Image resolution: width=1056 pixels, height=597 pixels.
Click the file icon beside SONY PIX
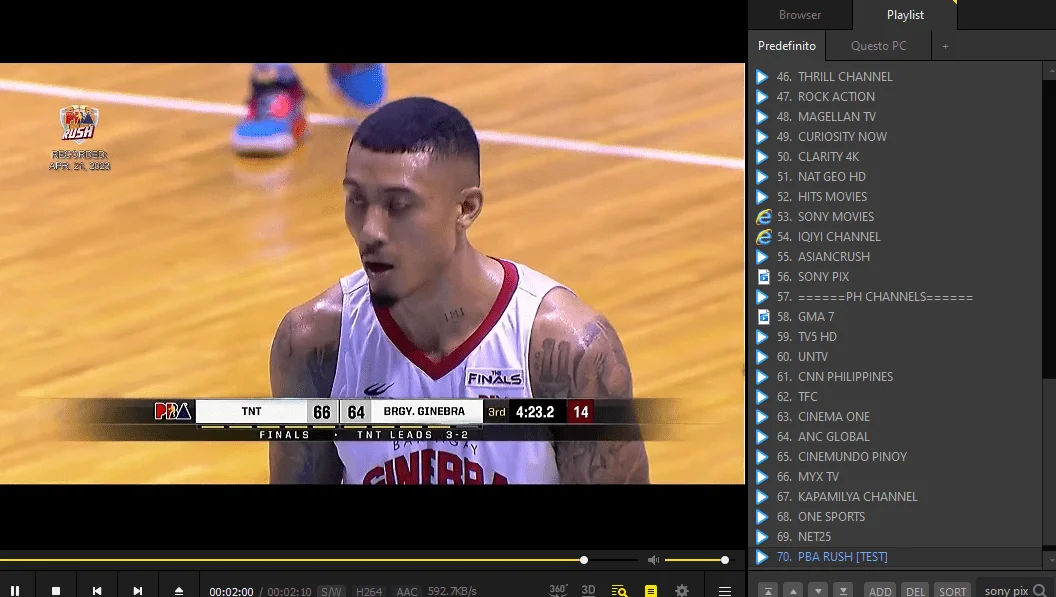[x=763, y=277]
